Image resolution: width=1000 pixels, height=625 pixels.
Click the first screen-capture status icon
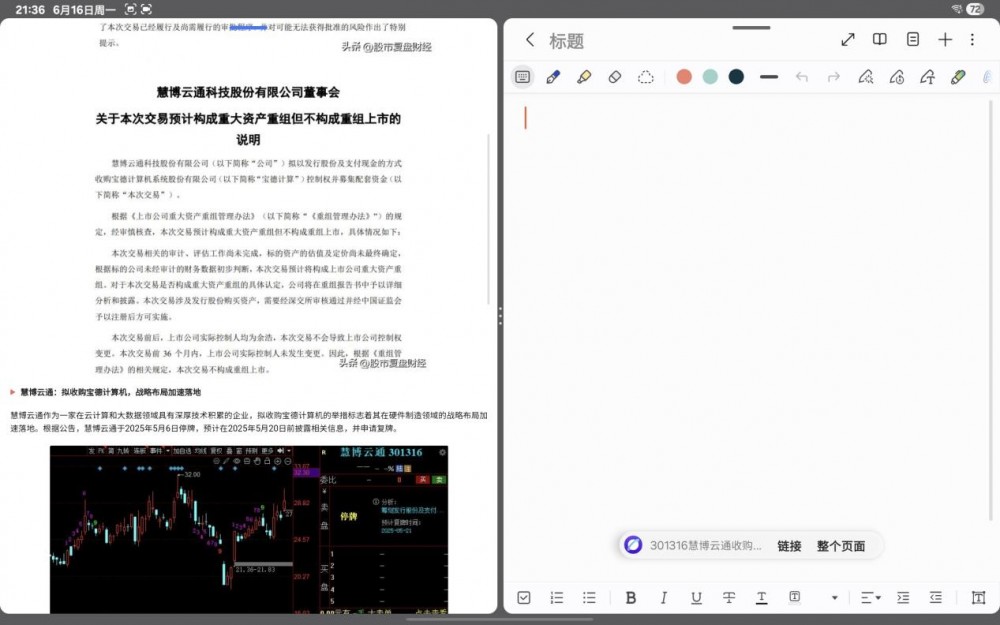coord(131,9)
